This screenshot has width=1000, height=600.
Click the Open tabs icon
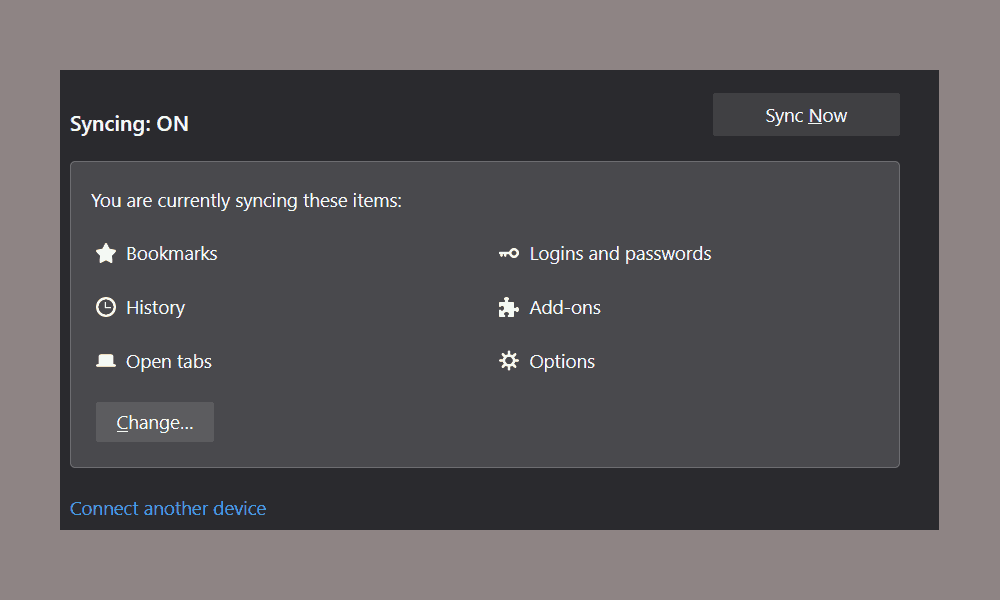point(107,361)
